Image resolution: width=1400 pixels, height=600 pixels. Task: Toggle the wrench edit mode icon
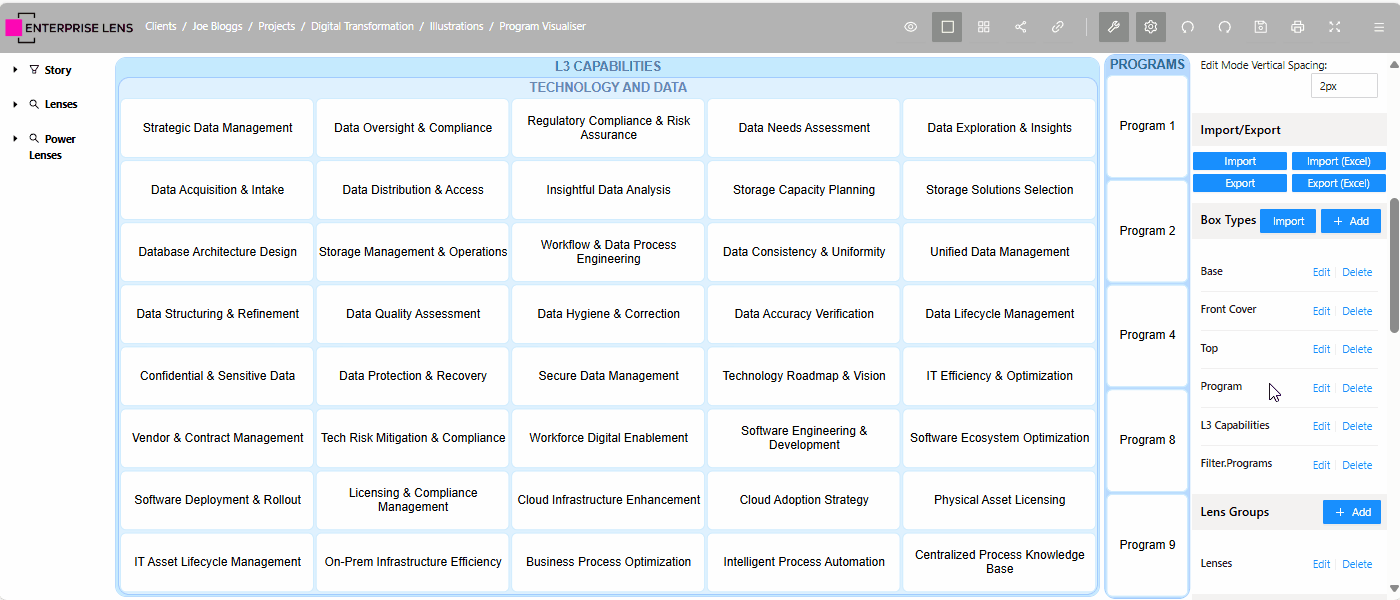point(1114,27)
